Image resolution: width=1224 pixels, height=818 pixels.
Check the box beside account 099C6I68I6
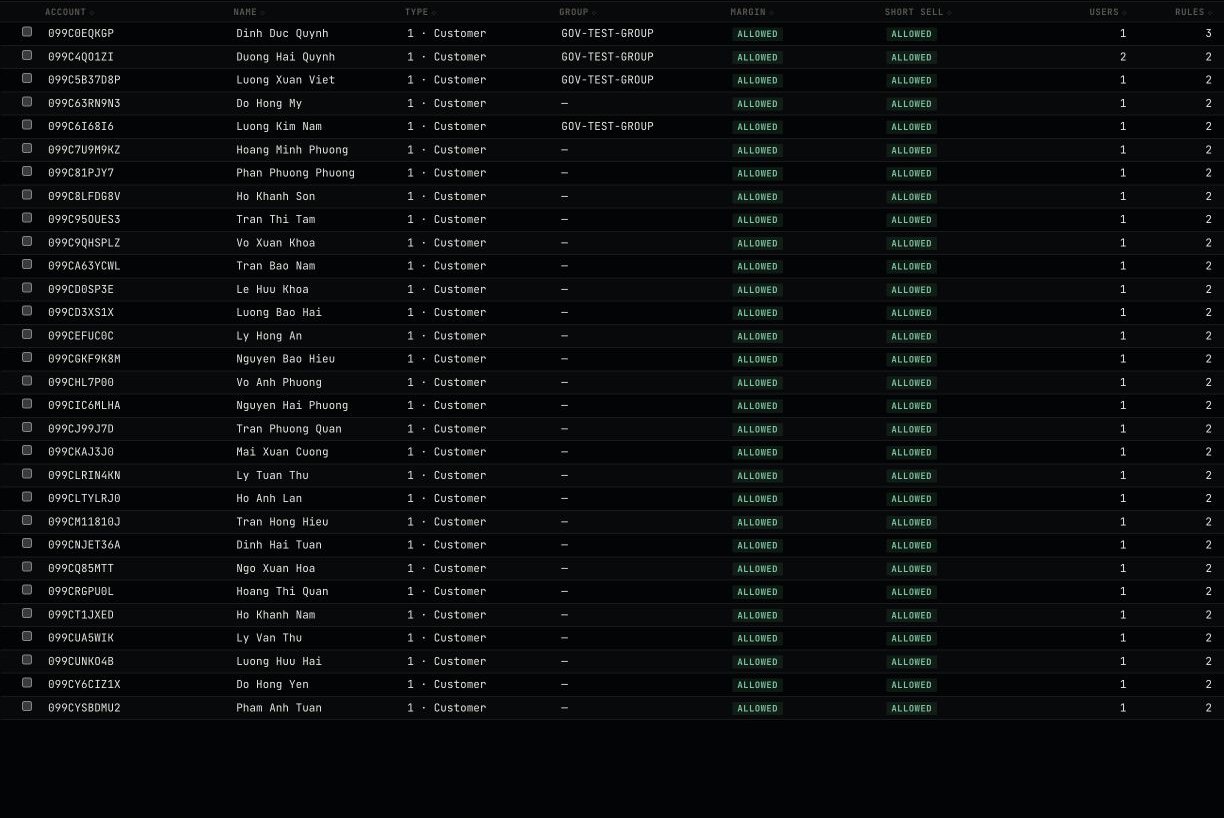coord(27,125)
